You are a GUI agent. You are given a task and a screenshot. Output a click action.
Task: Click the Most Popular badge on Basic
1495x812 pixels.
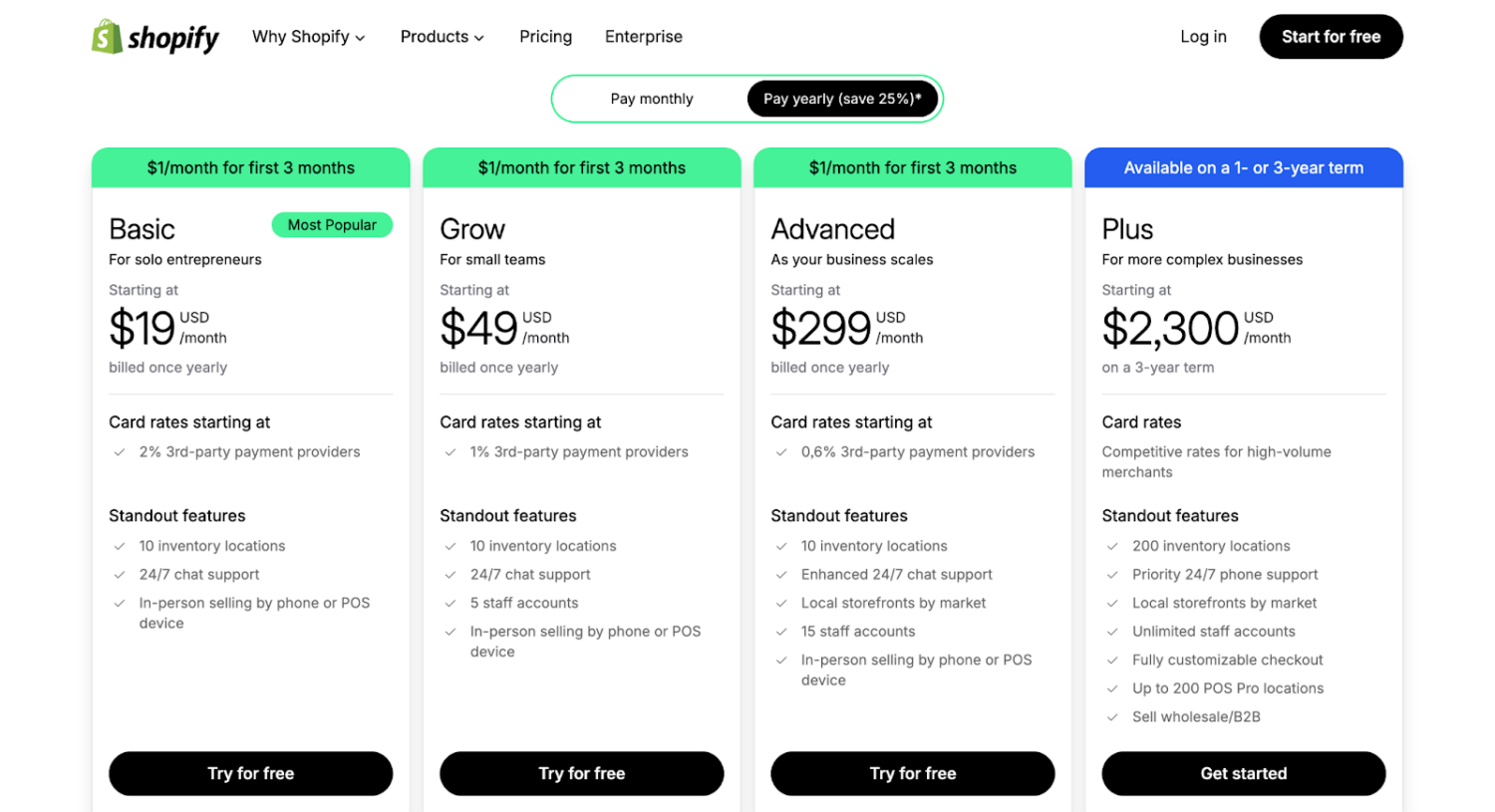(332, 225)
